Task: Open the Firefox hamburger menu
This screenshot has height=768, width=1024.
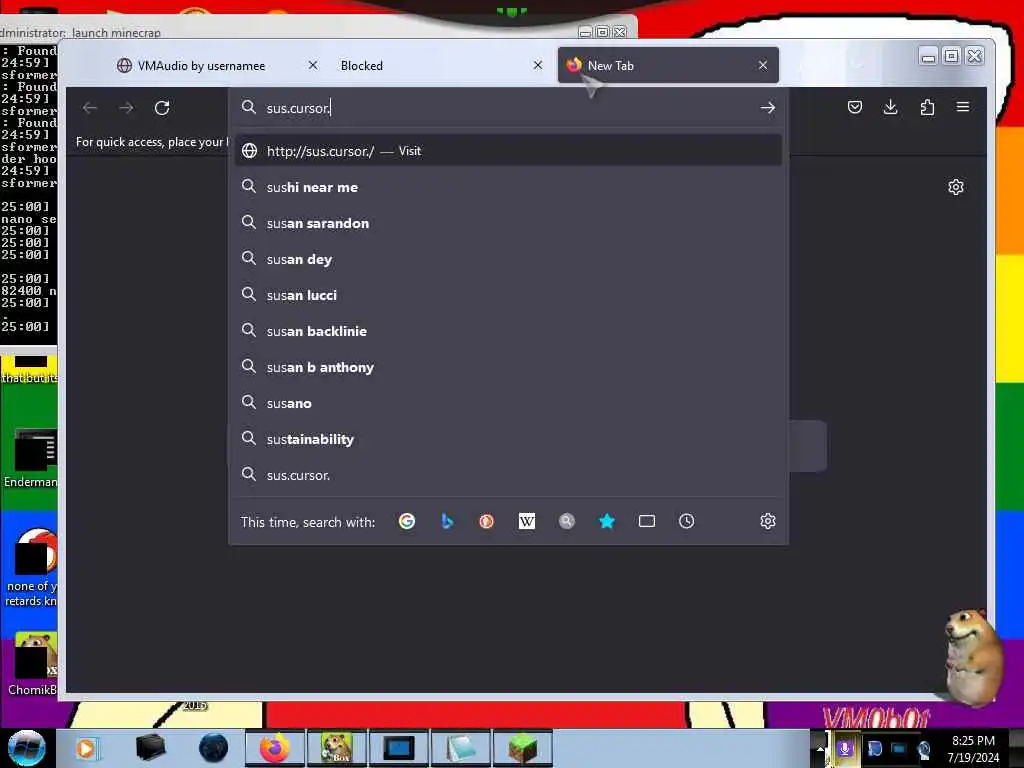Action: (963, 107)
